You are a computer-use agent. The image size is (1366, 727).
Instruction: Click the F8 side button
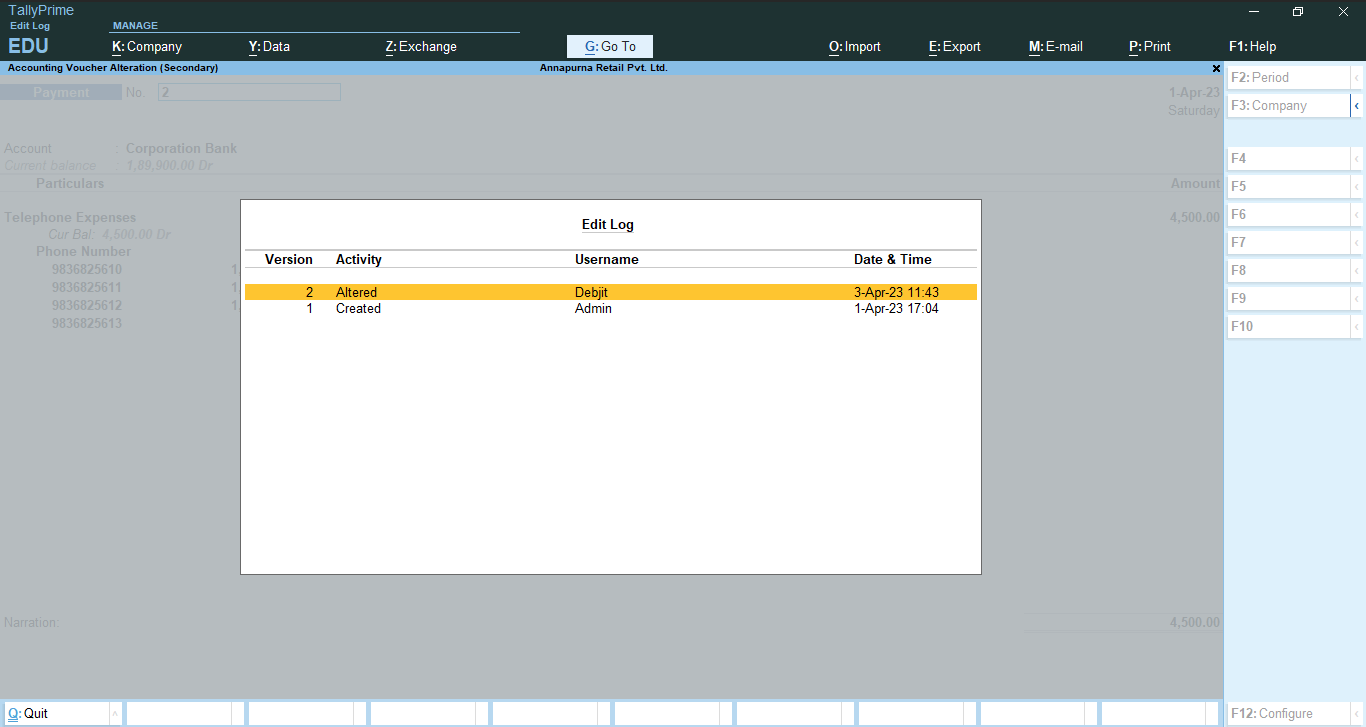point(1288,270)
